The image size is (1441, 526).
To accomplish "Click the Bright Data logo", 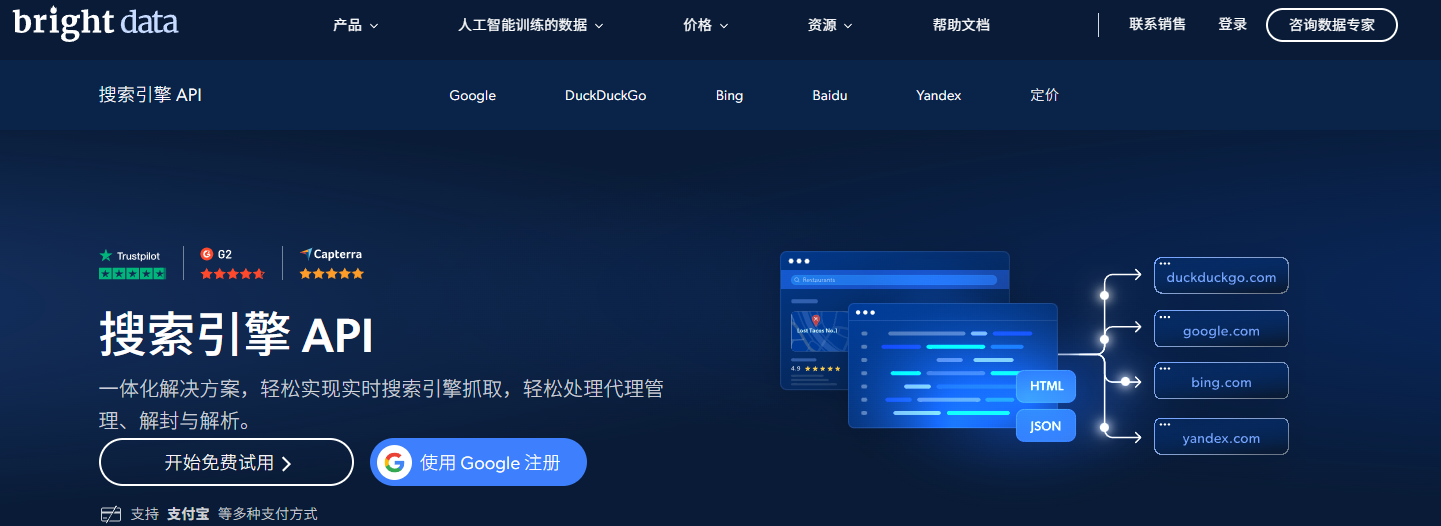I will coord(96,22).
